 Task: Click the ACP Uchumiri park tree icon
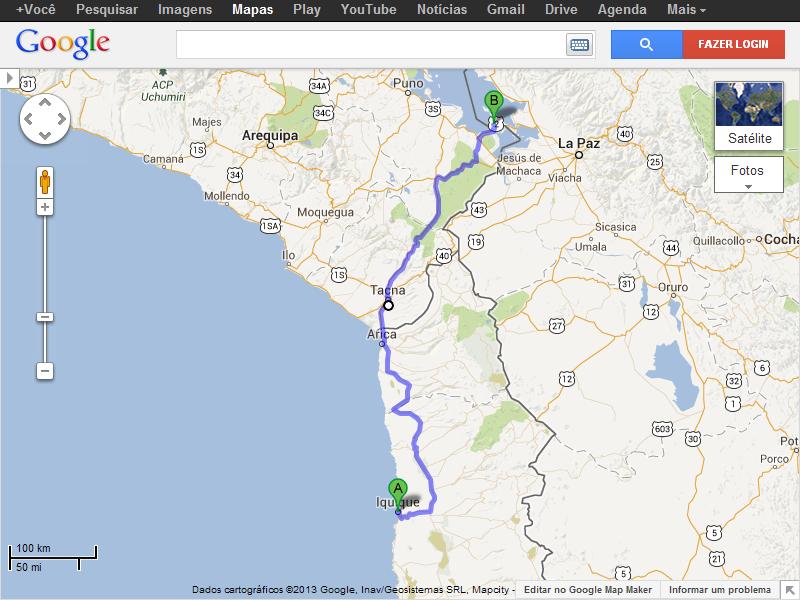(163, 72)
